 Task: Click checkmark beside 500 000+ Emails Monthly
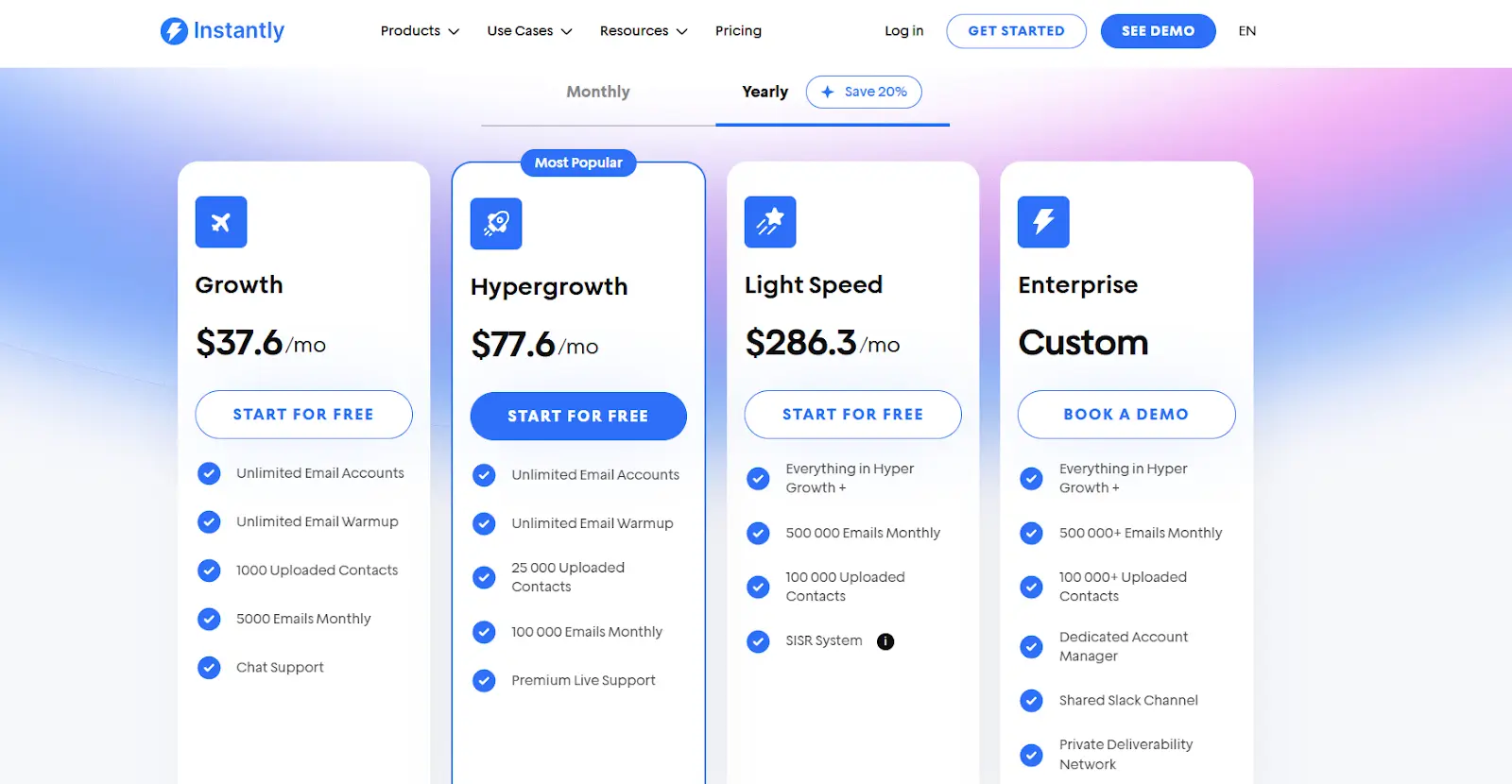click(1032, 534)
